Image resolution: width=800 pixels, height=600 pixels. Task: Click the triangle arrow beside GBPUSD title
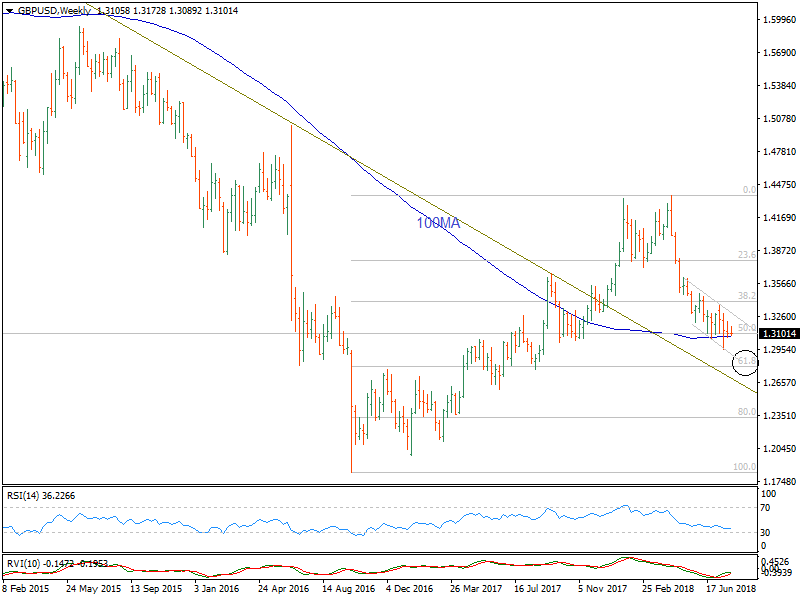tap(9, 11)
